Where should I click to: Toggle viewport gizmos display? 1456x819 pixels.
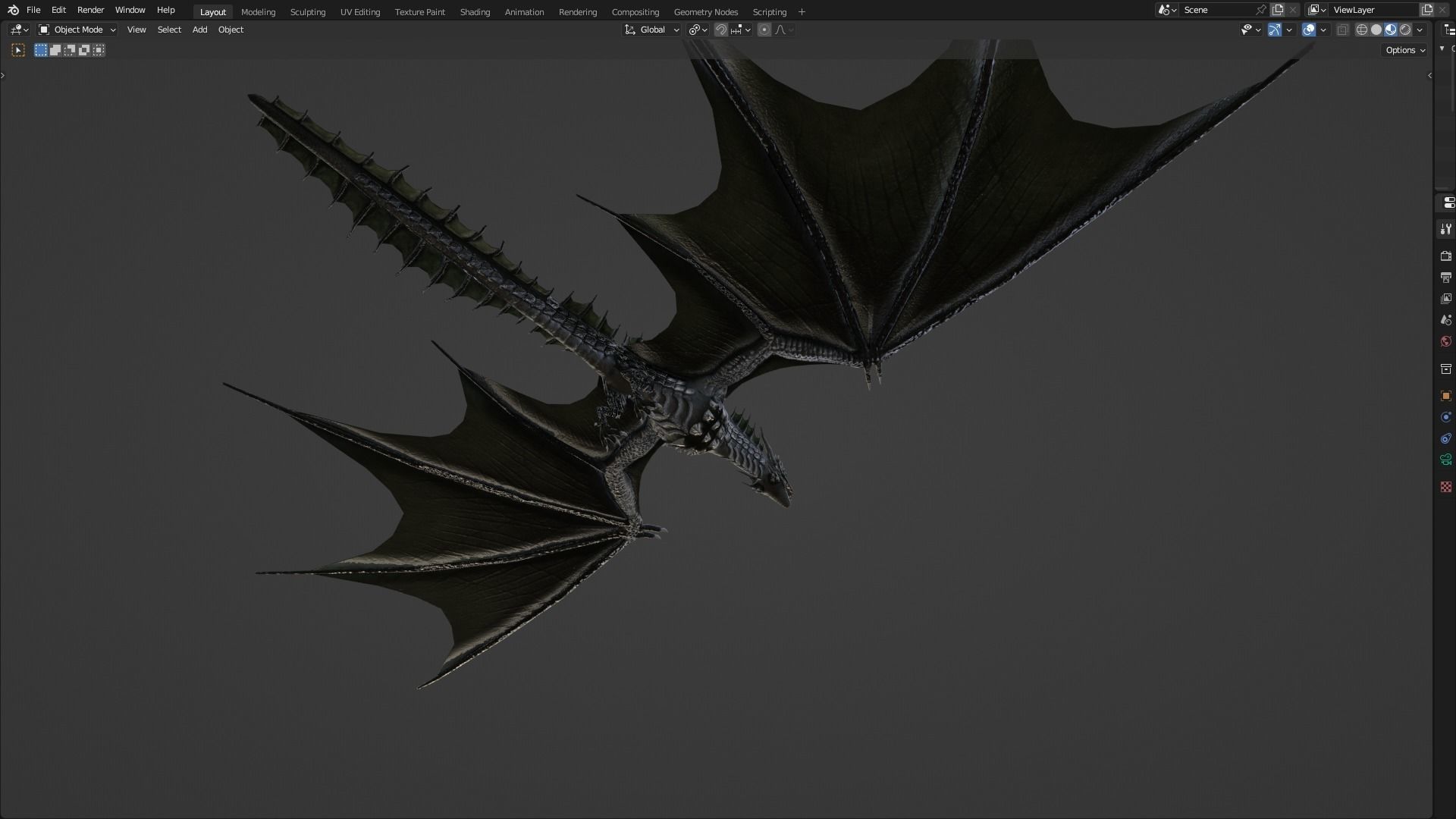click(x=1275, y=30)
